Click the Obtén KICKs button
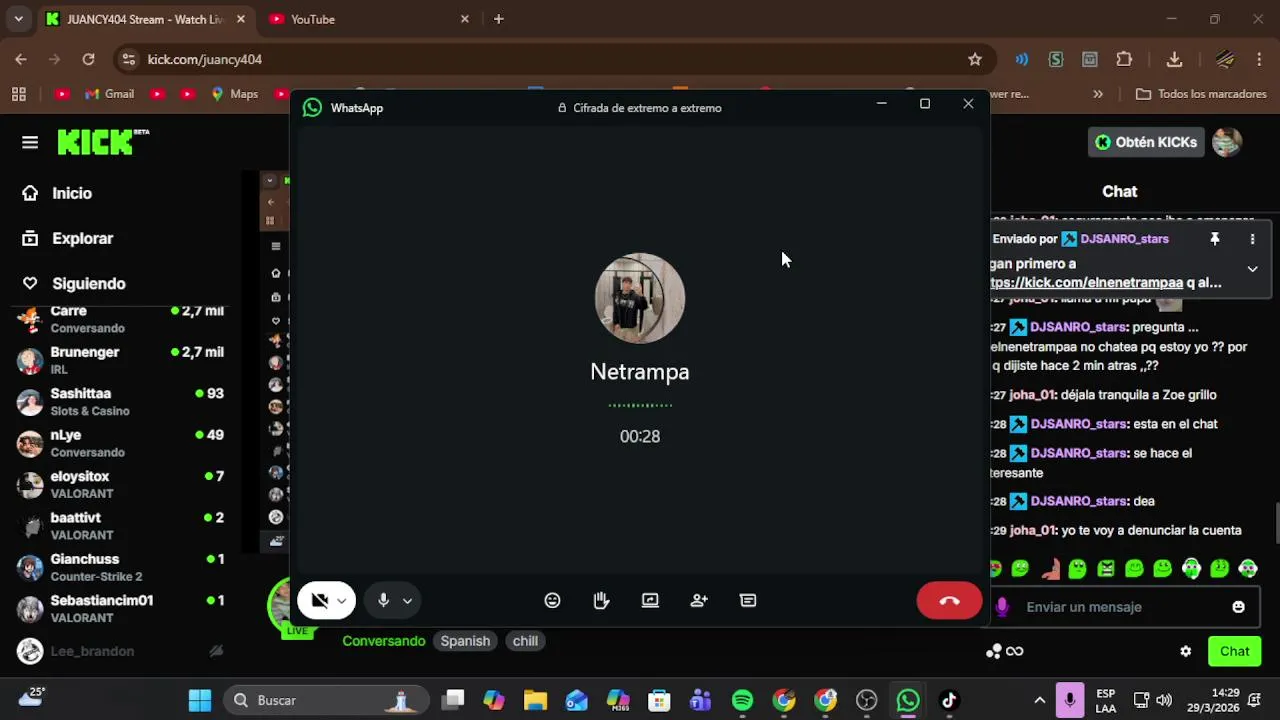 [1146, 142]
